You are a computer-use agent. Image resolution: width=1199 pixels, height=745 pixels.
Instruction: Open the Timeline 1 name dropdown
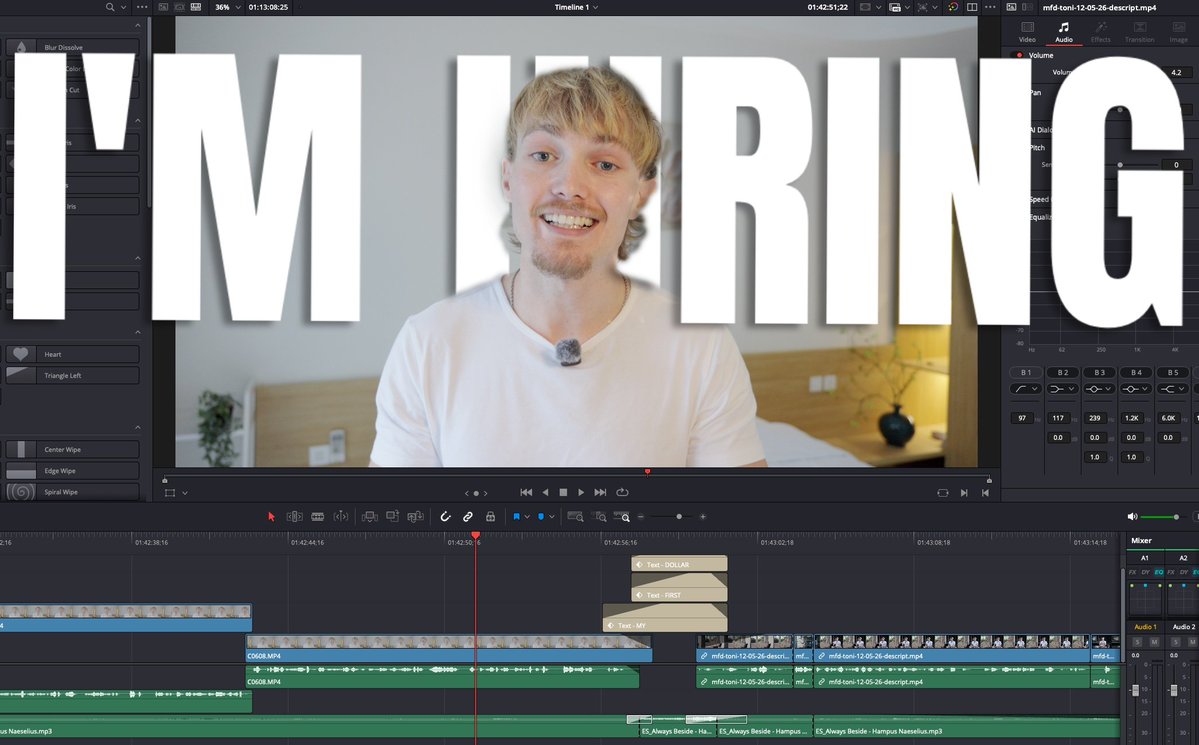tap(577, 7)
